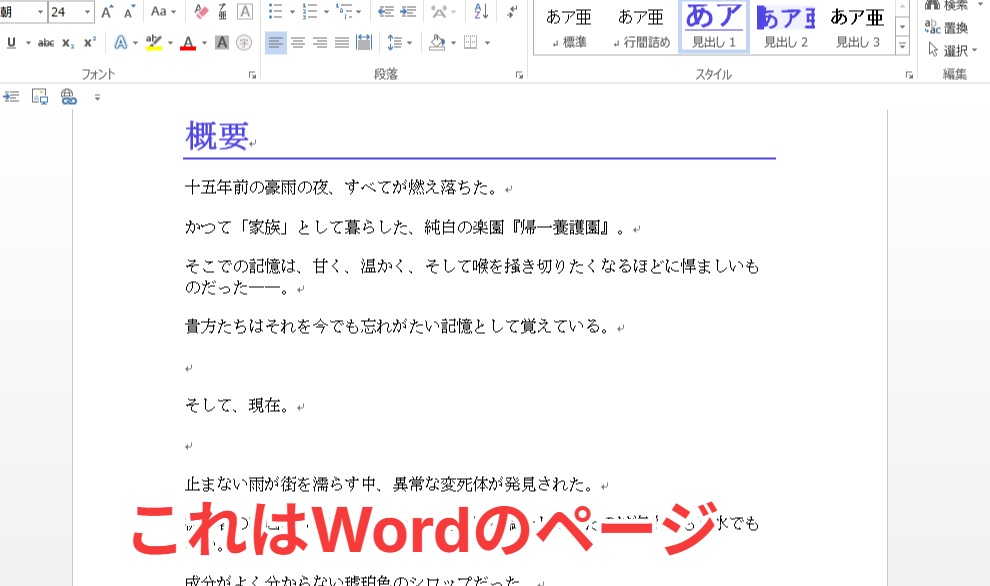
Task: Expand borders dropdown arrow
Action: click(487, 43)
